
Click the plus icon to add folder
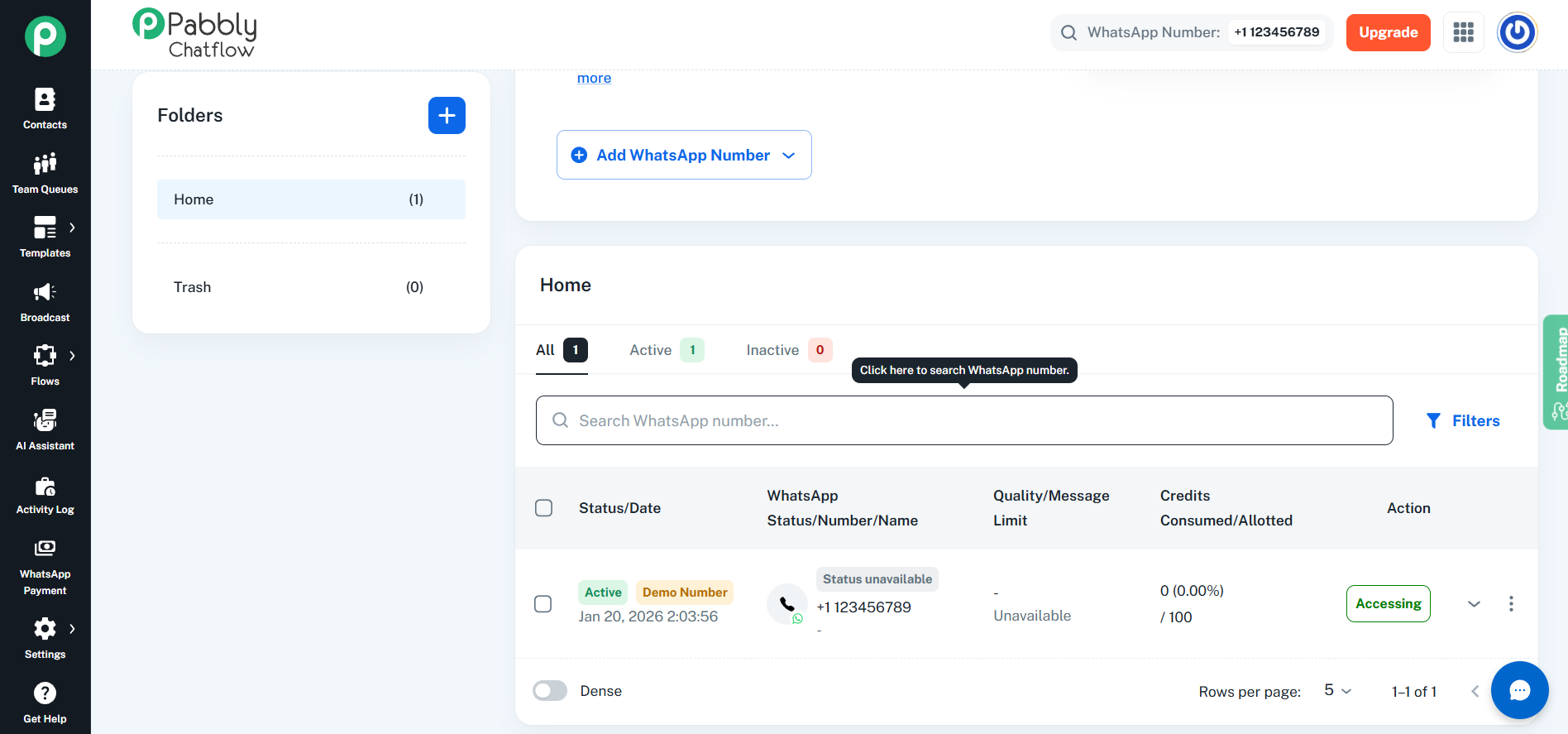click(447, 115)
